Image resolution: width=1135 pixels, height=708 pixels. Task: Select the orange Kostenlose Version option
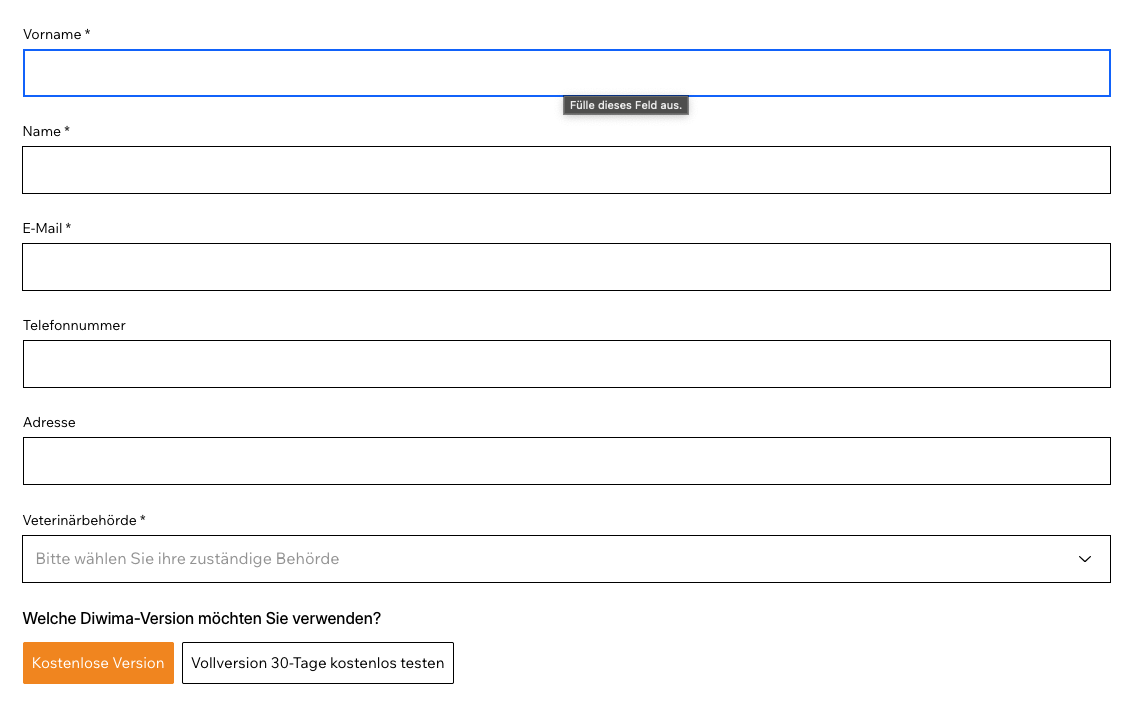pyautogui.click(x=98, y=663)
